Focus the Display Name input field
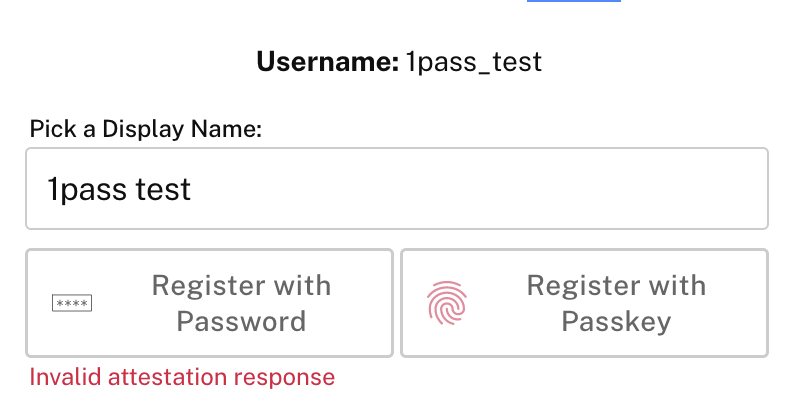 (397, 188)
